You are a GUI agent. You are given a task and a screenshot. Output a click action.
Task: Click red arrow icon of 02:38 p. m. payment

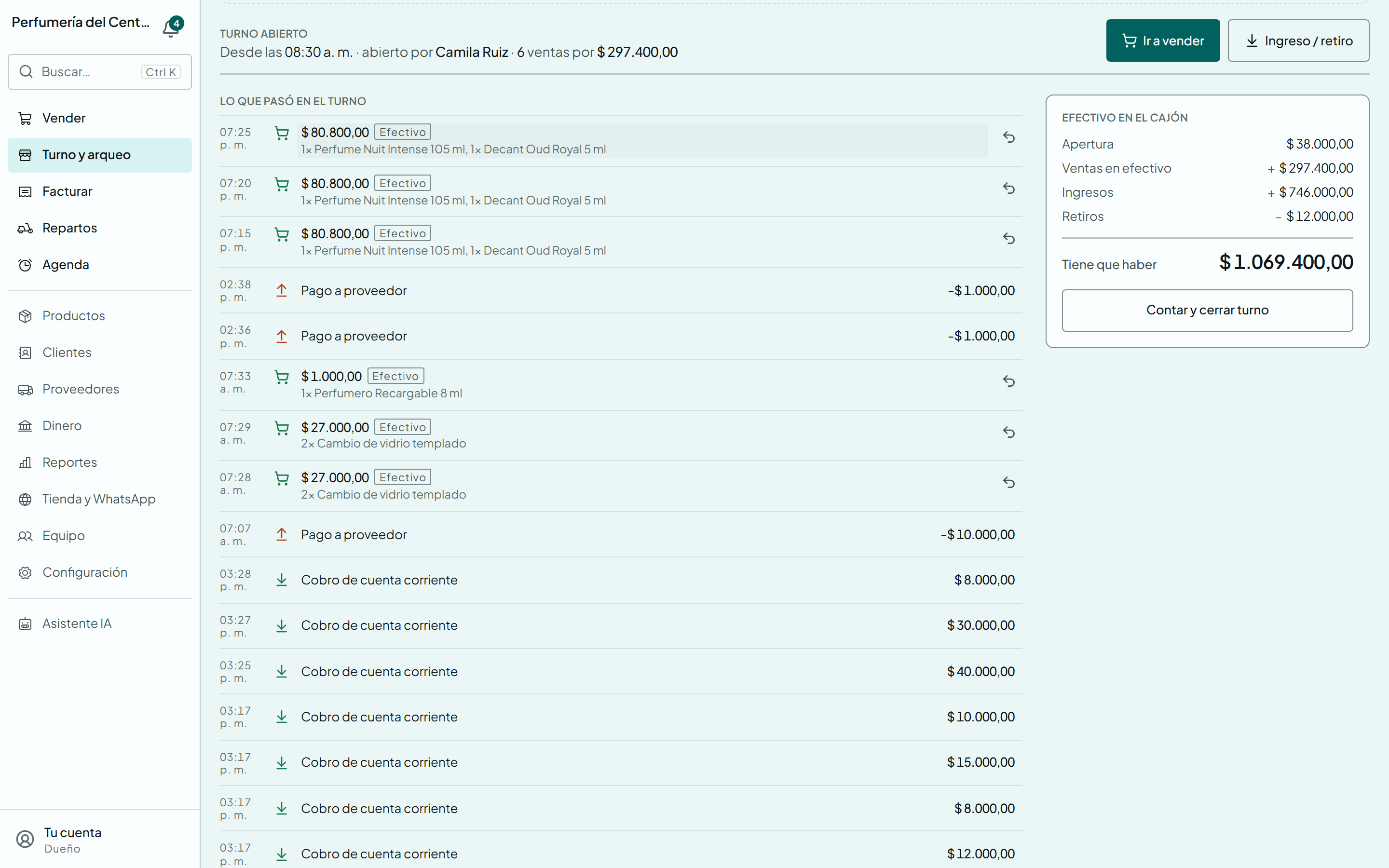pyautogui.click(x=282, y=290)
